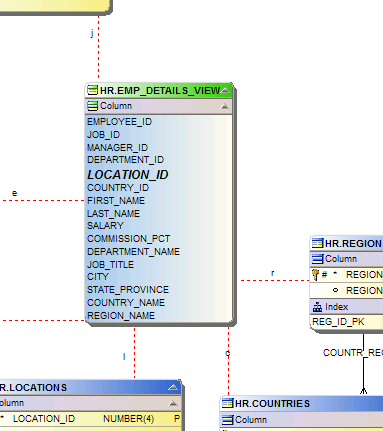
Task: Click the primary key icon in HR.REGION
Action: click(315, 275)
